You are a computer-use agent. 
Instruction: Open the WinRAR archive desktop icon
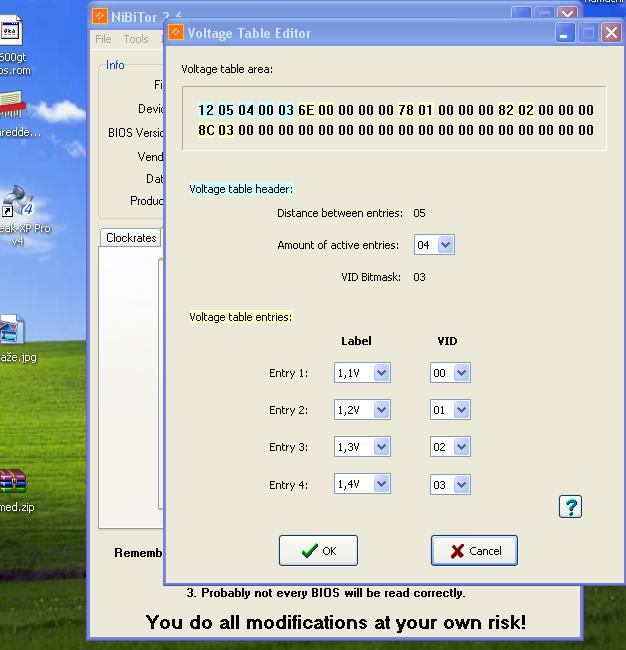11,483
